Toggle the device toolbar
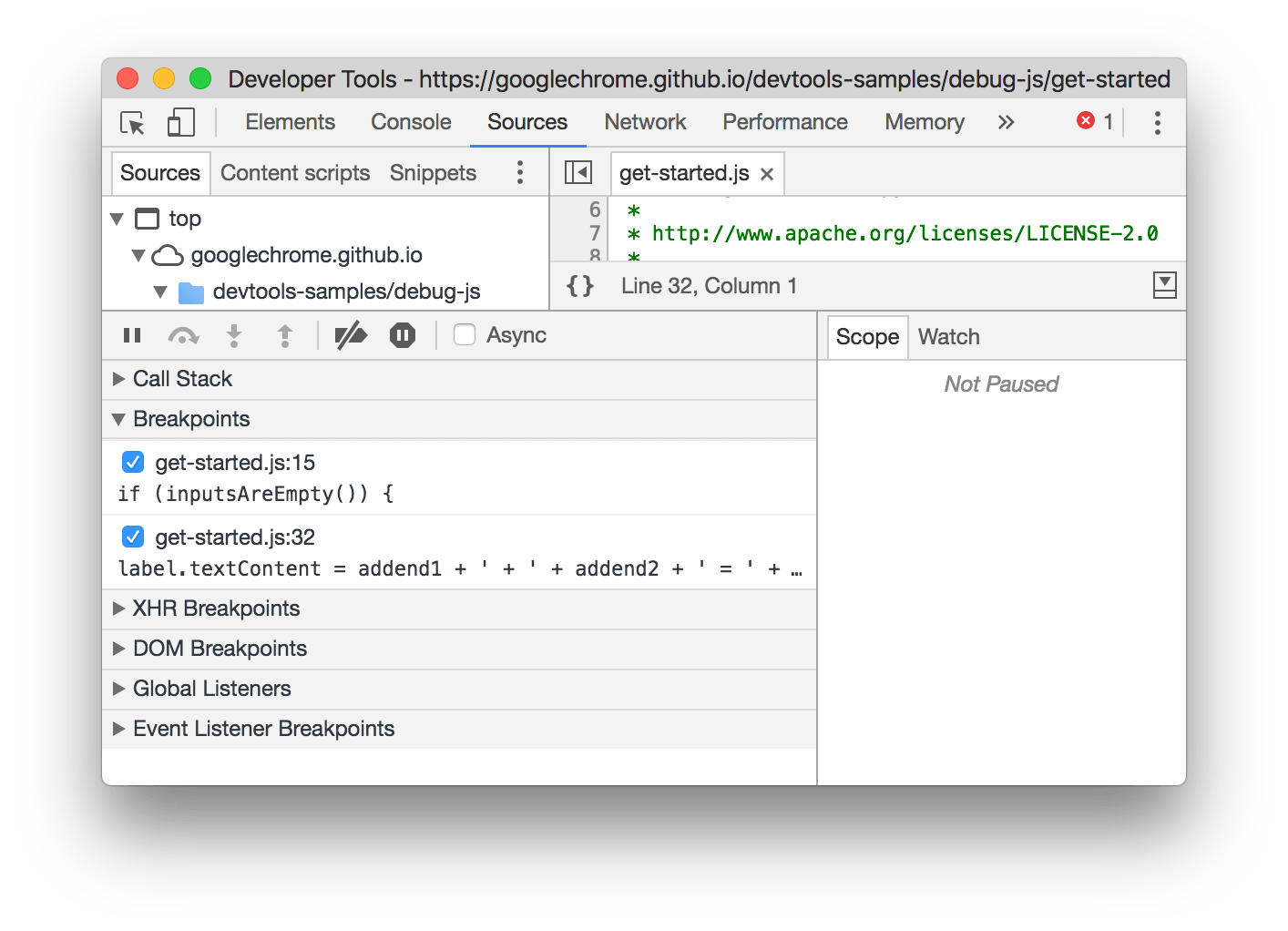Screen dimensions: 1288x931 [180, 121]
